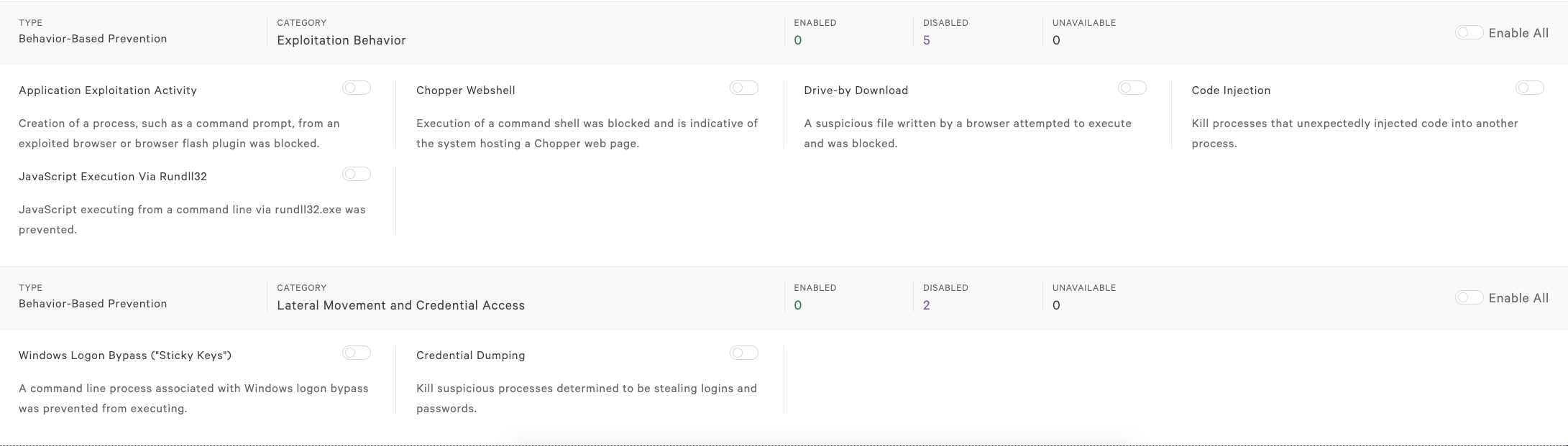
Task: Select the Exploitation Behavior category heading
Action: click(x=341, y=40)
